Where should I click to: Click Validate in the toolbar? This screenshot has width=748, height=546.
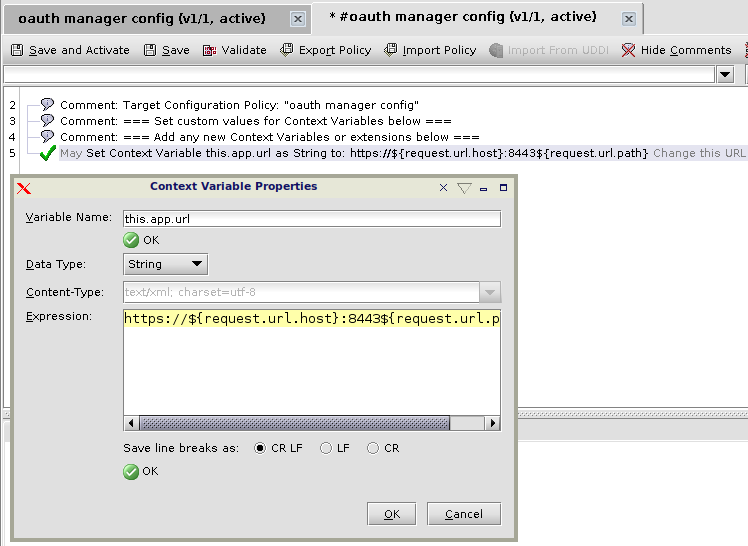point(235,50)
